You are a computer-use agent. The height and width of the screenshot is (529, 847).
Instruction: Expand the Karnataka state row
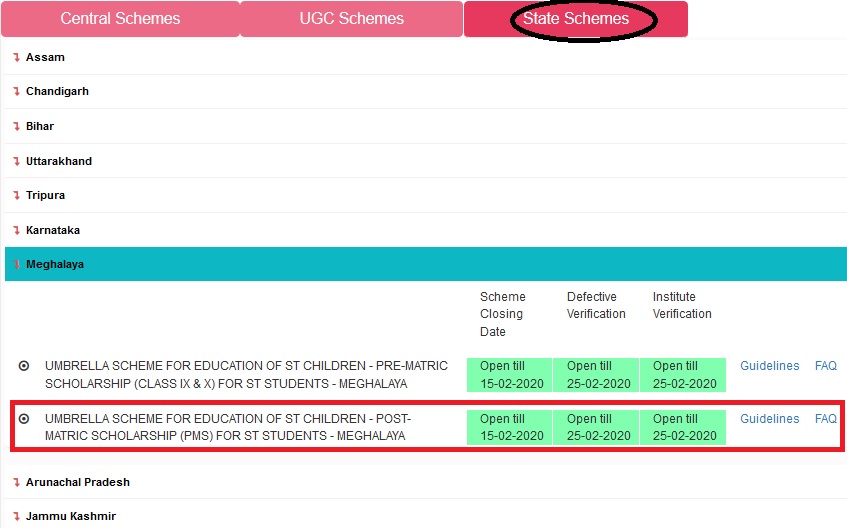426,230
